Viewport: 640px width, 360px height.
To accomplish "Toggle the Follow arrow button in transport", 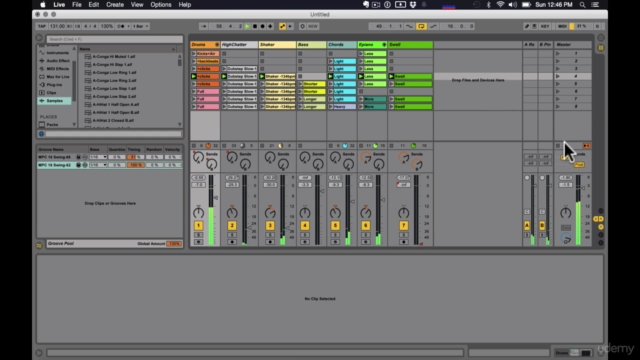I will (x=203, y=26).
